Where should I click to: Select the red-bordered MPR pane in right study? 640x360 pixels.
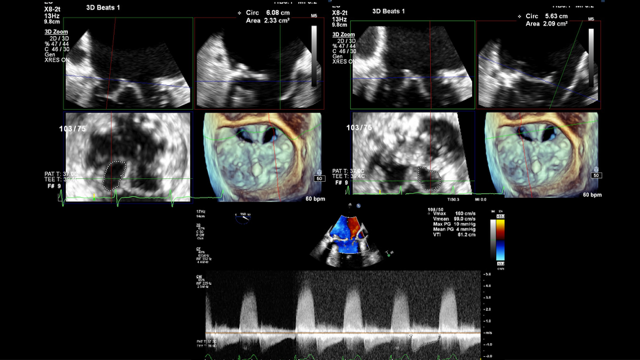(x=539, y=64)
